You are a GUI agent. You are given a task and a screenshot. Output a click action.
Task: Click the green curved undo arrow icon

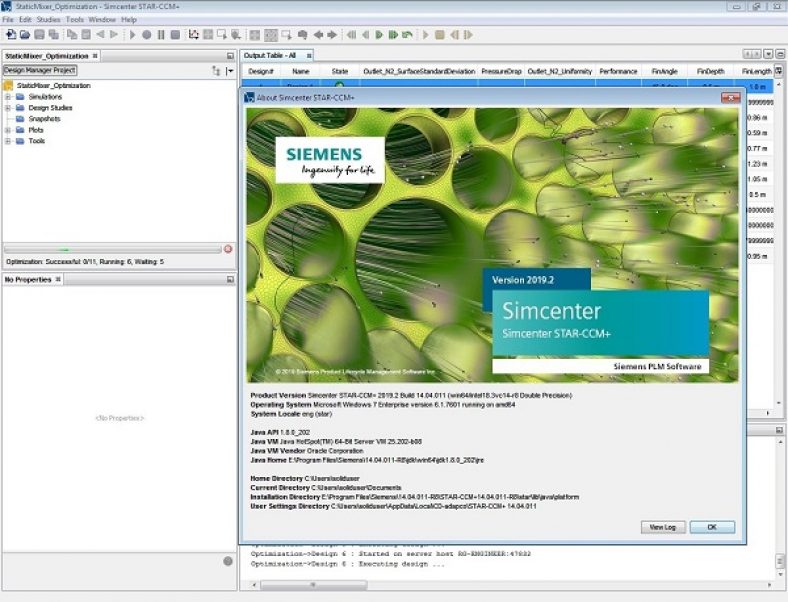(x=408, y=35)
